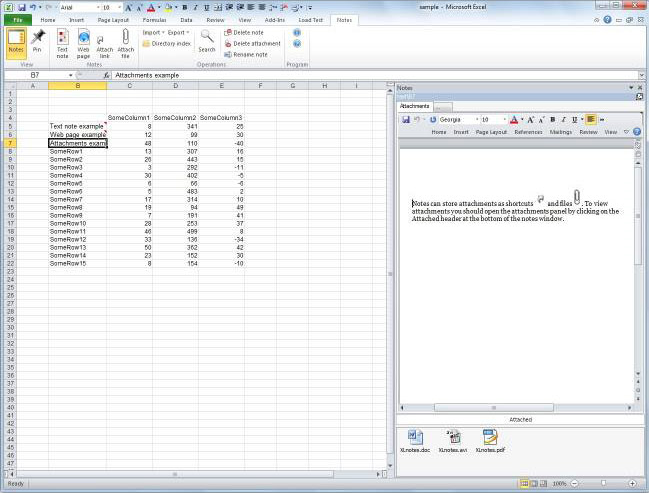This screenshot has width=649, height=493.
Task: Open the Georgia font dropdown in notes
Action: (473, 119)
